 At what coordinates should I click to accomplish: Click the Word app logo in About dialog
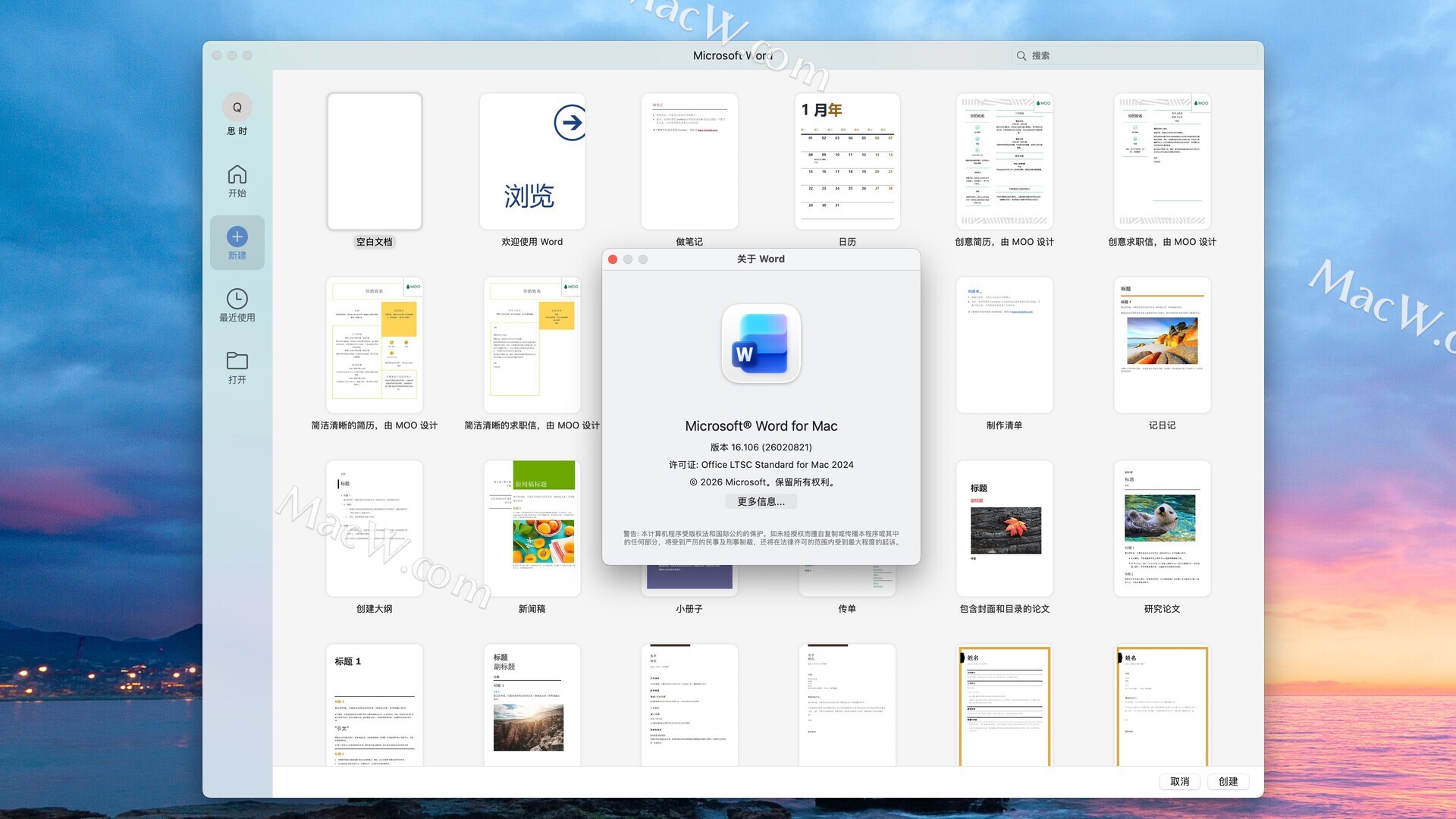tap(761, 344)
